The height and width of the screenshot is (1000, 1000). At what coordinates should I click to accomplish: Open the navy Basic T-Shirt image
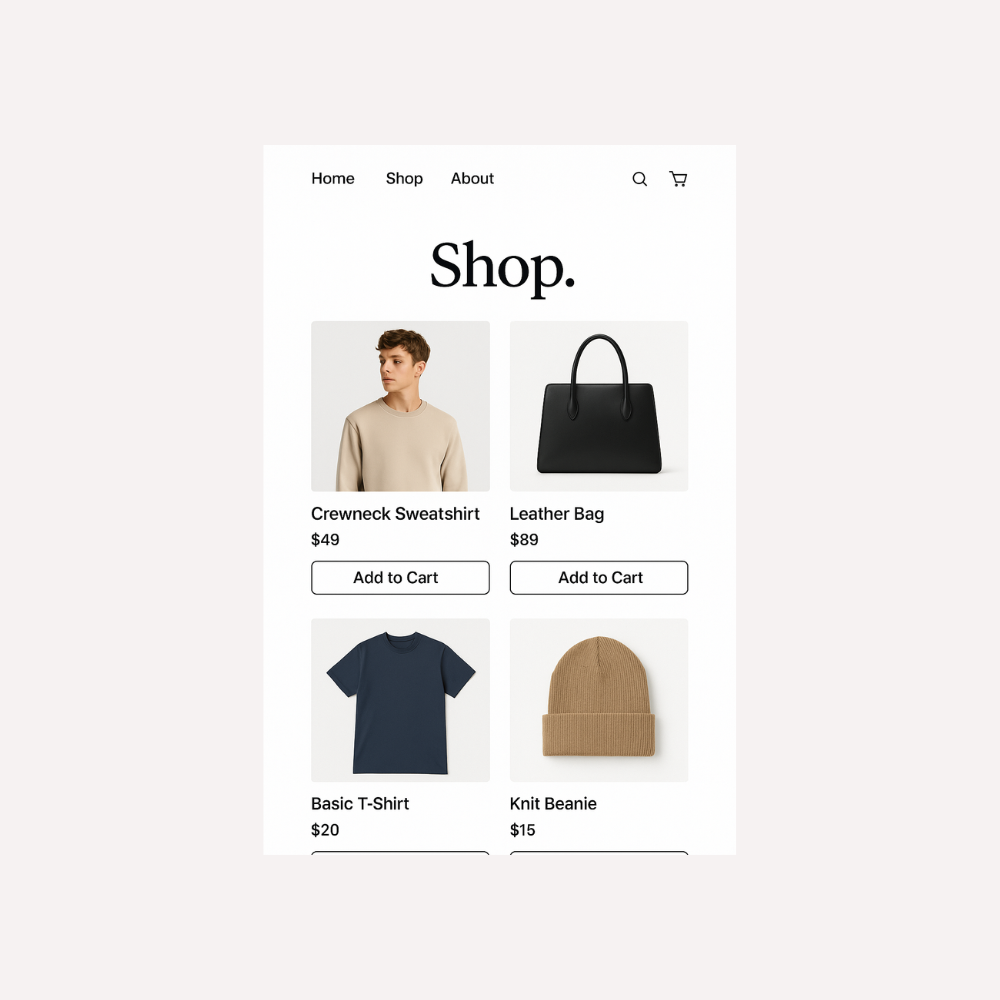point(401,700)
